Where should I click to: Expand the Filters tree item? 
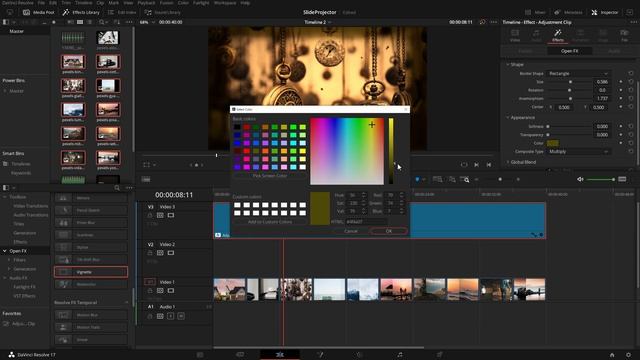9,260
